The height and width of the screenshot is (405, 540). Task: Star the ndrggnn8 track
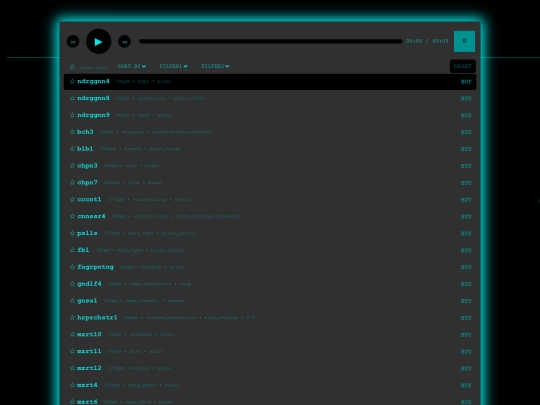(x=72, y=98)
